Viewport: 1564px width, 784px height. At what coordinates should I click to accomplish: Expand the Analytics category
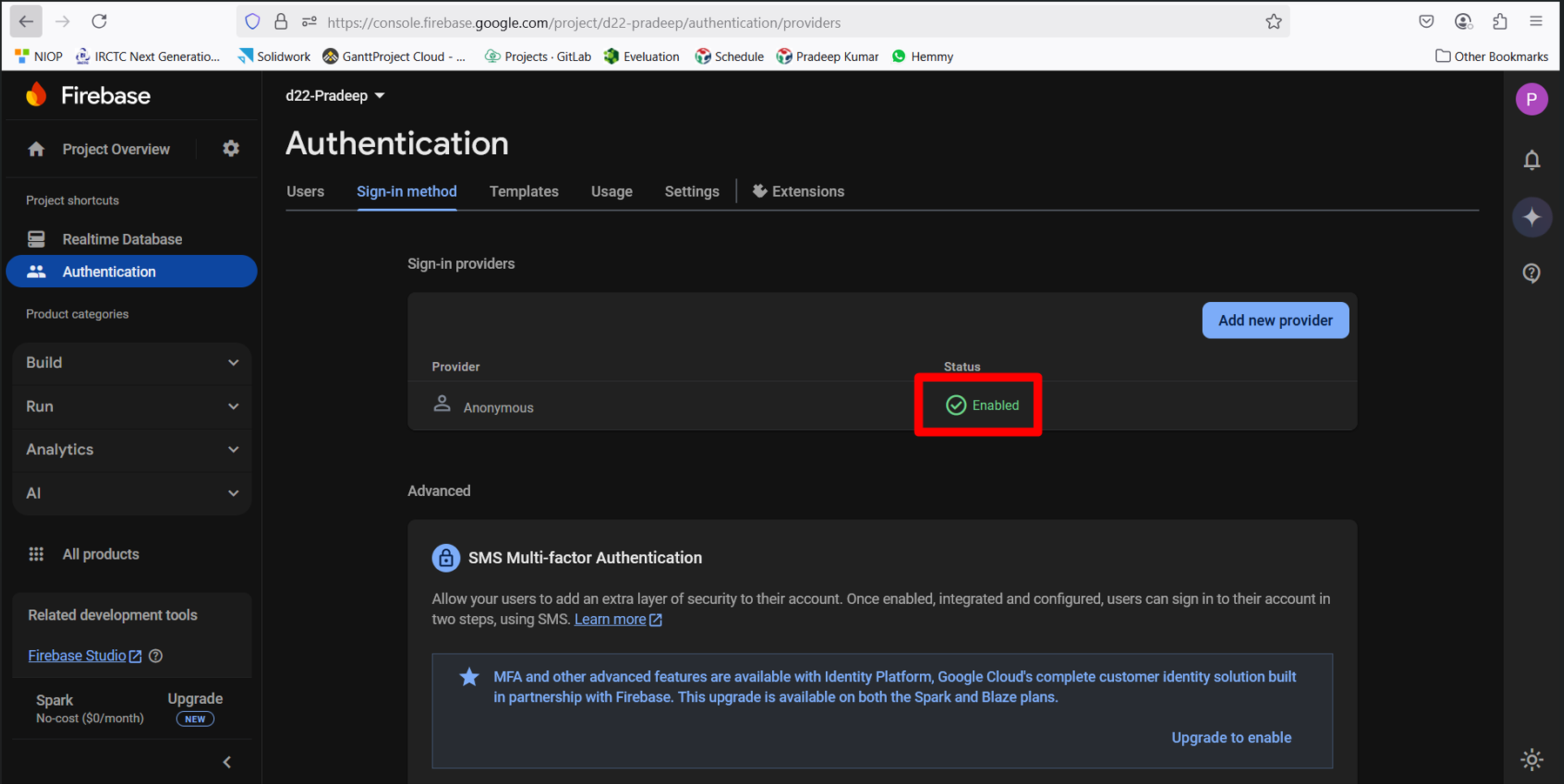click(132, 450)
